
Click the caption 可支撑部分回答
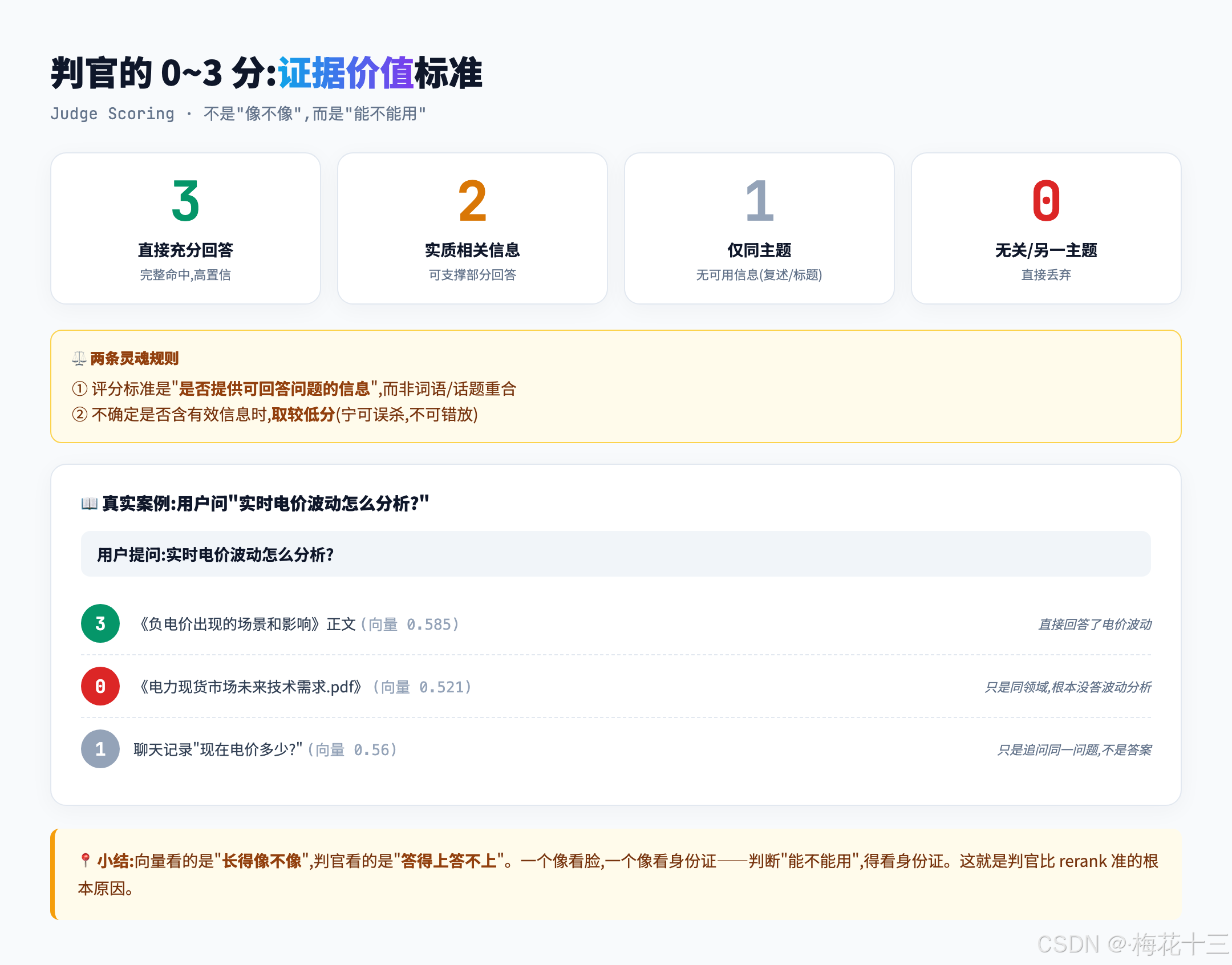coord(472,275)
